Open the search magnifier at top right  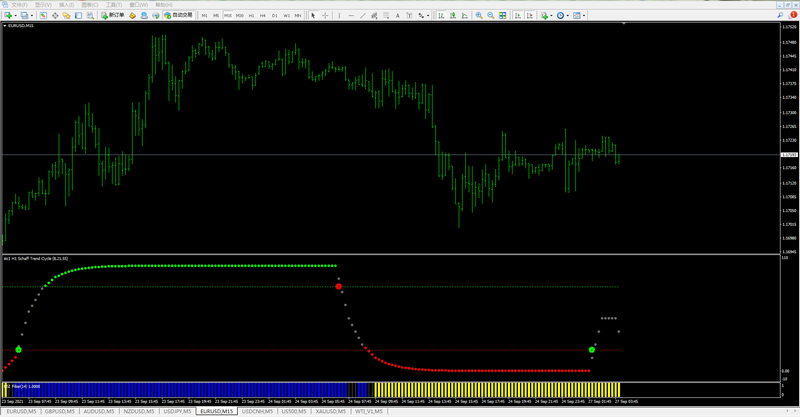pos(780,15)
